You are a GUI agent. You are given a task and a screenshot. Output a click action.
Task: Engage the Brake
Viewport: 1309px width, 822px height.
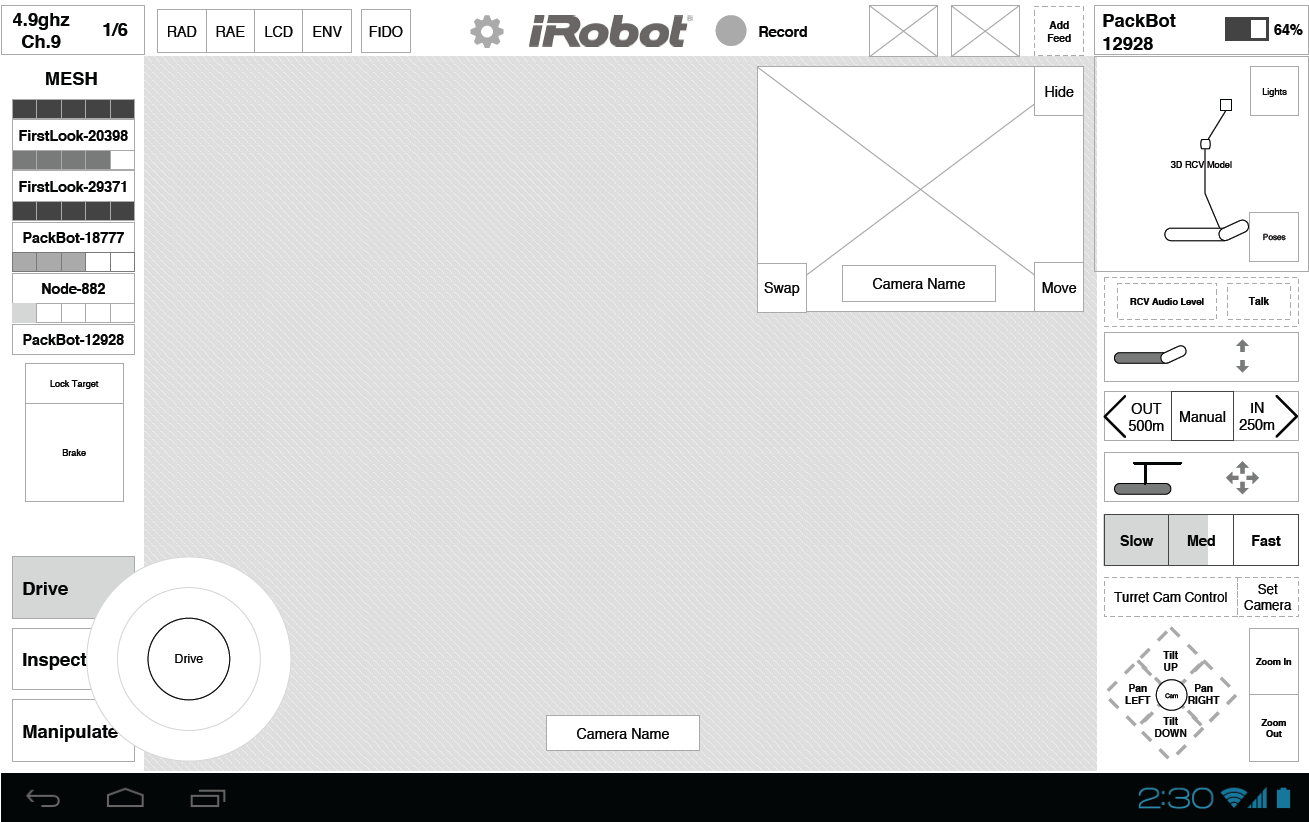tap(74, 452)
